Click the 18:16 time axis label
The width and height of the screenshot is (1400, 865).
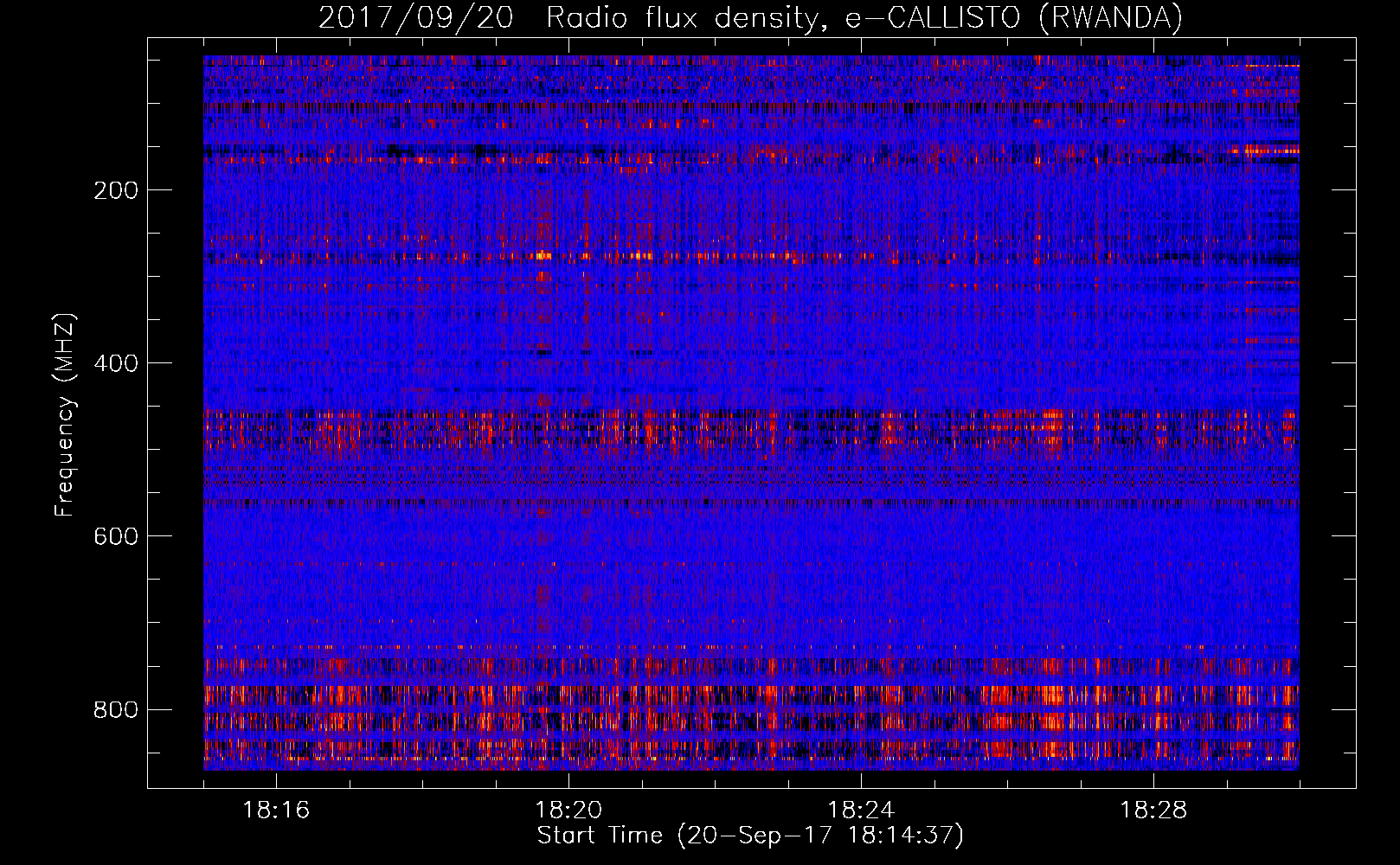[x=276, y=811]
